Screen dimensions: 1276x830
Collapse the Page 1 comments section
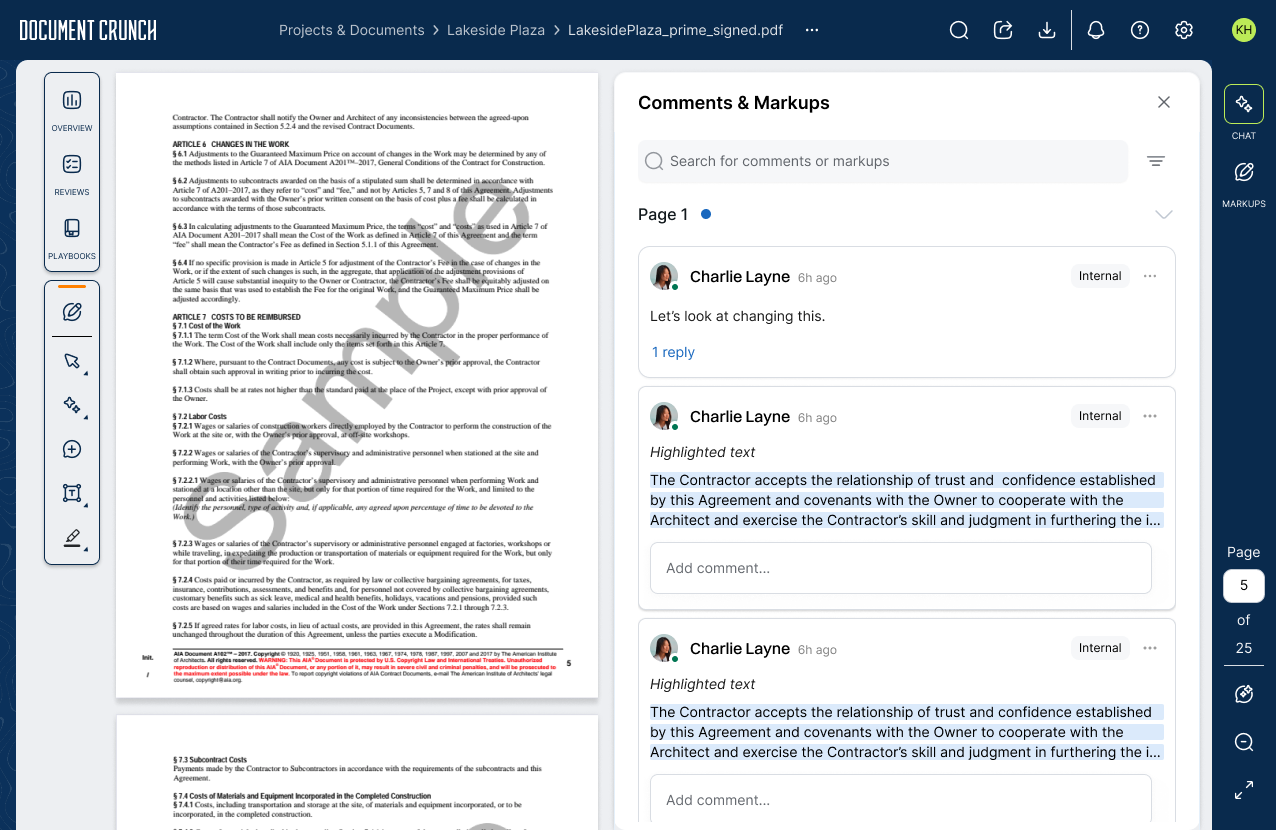[1164, 214]
